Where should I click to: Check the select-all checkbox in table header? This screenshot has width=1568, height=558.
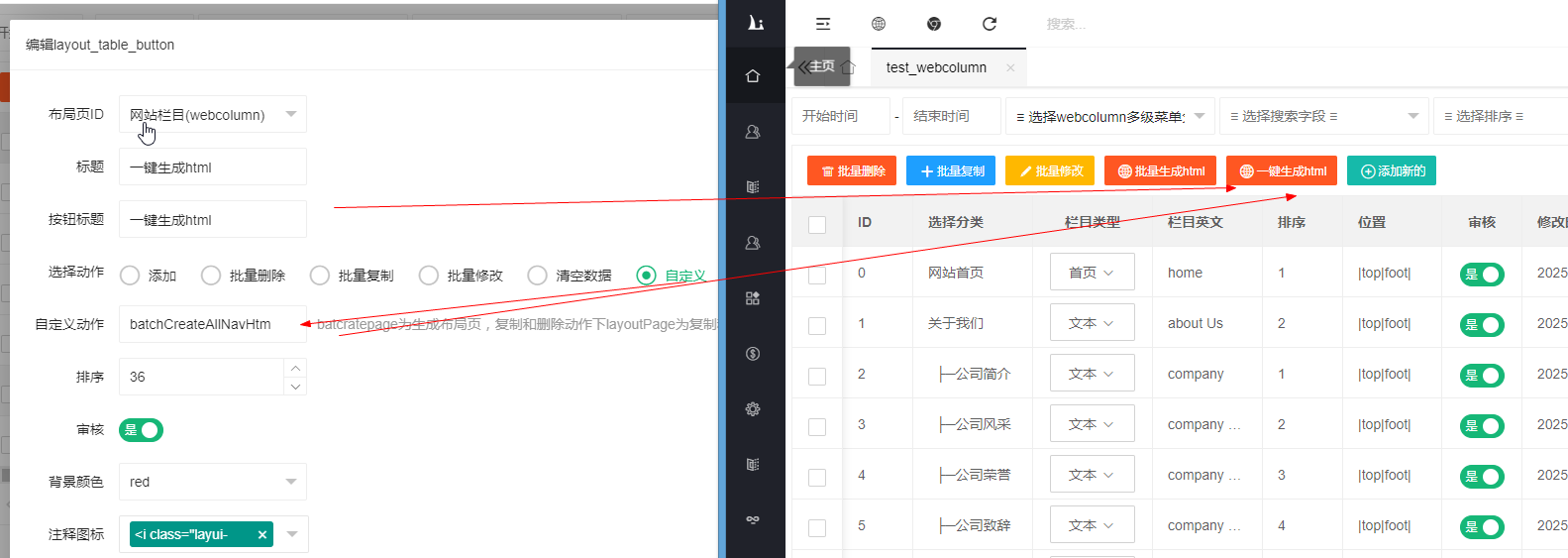point(817,224)
